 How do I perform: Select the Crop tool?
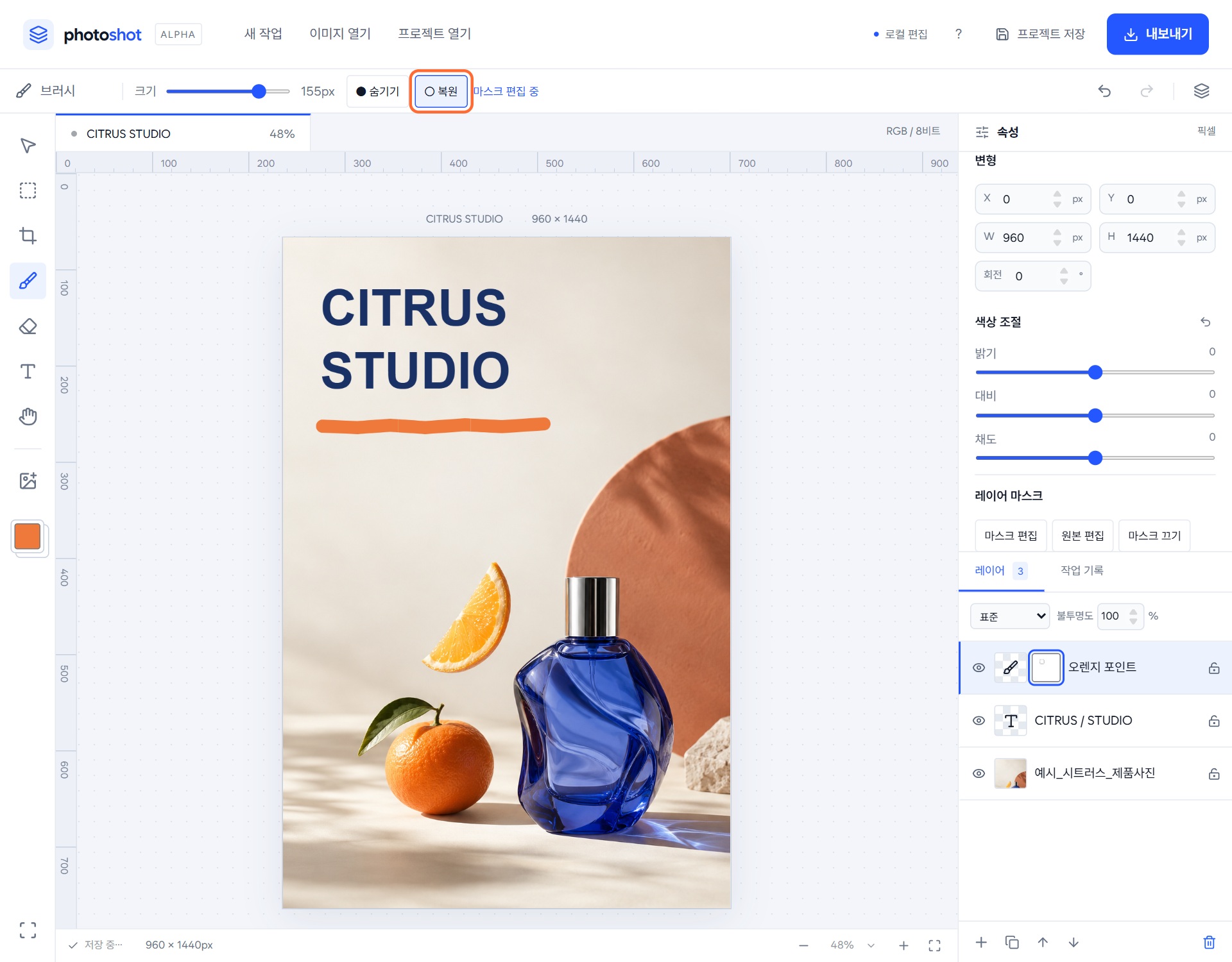(28, 235)
